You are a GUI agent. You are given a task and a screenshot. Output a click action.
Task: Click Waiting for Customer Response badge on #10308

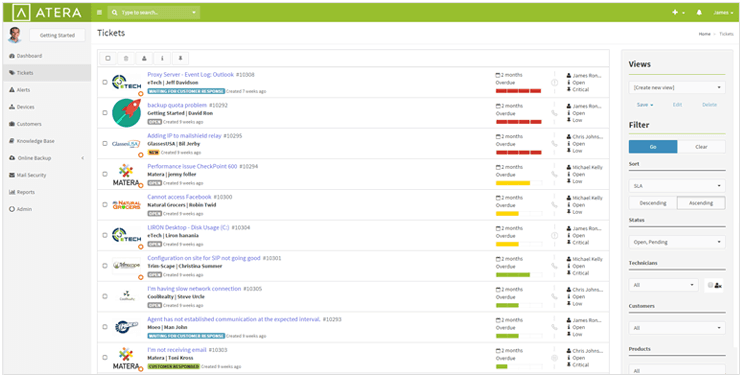[x=186, y=91]
